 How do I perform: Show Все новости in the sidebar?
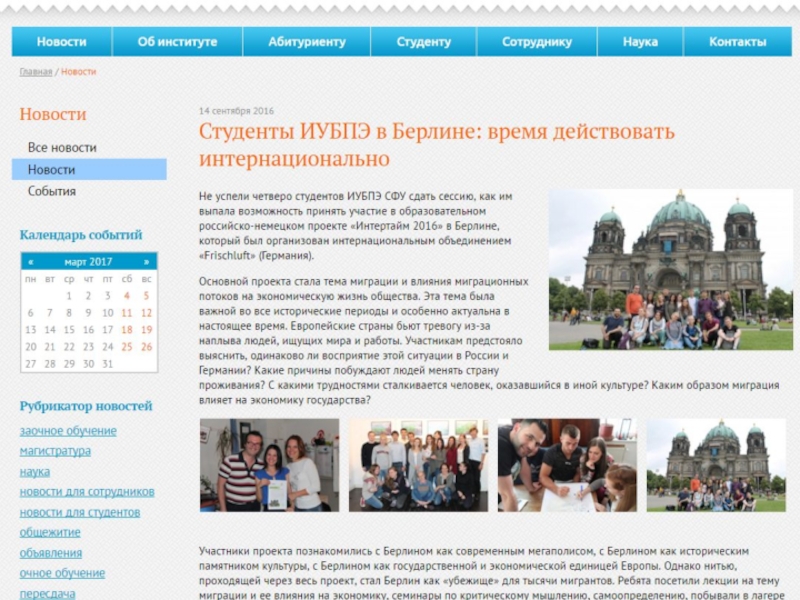click(x=62, y=148)
